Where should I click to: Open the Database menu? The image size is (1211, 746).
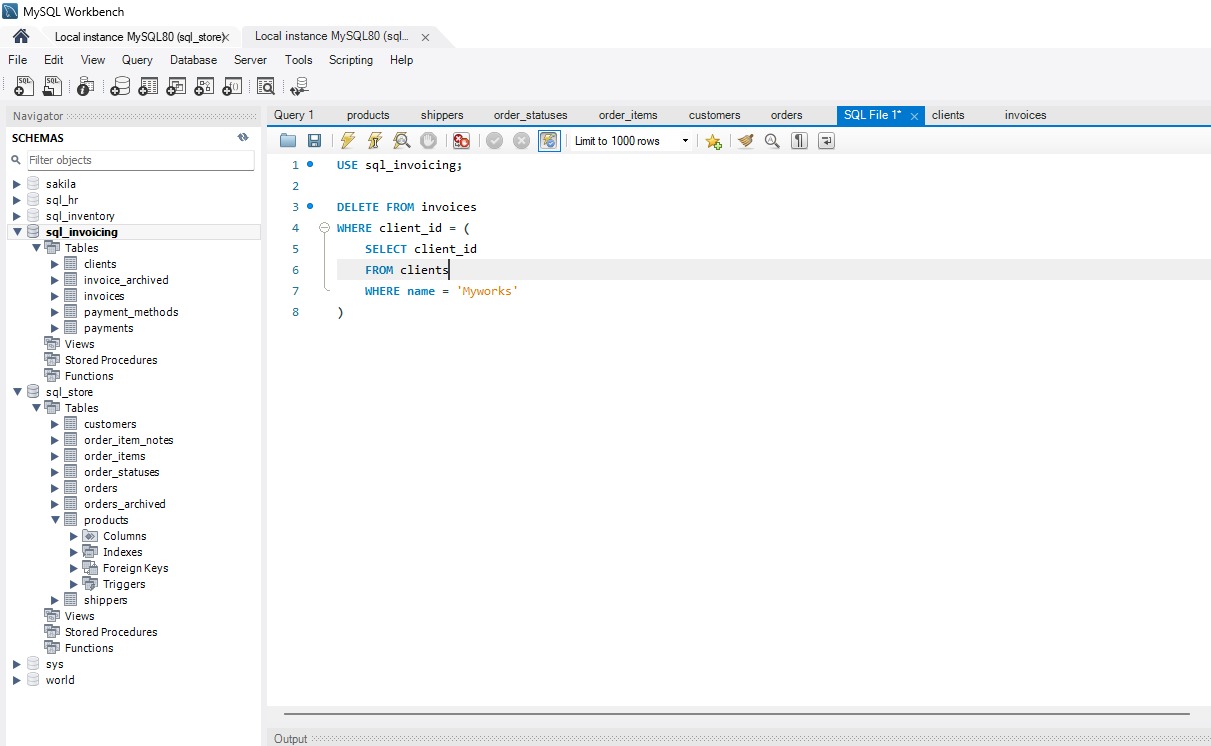[x=193, y=60]
